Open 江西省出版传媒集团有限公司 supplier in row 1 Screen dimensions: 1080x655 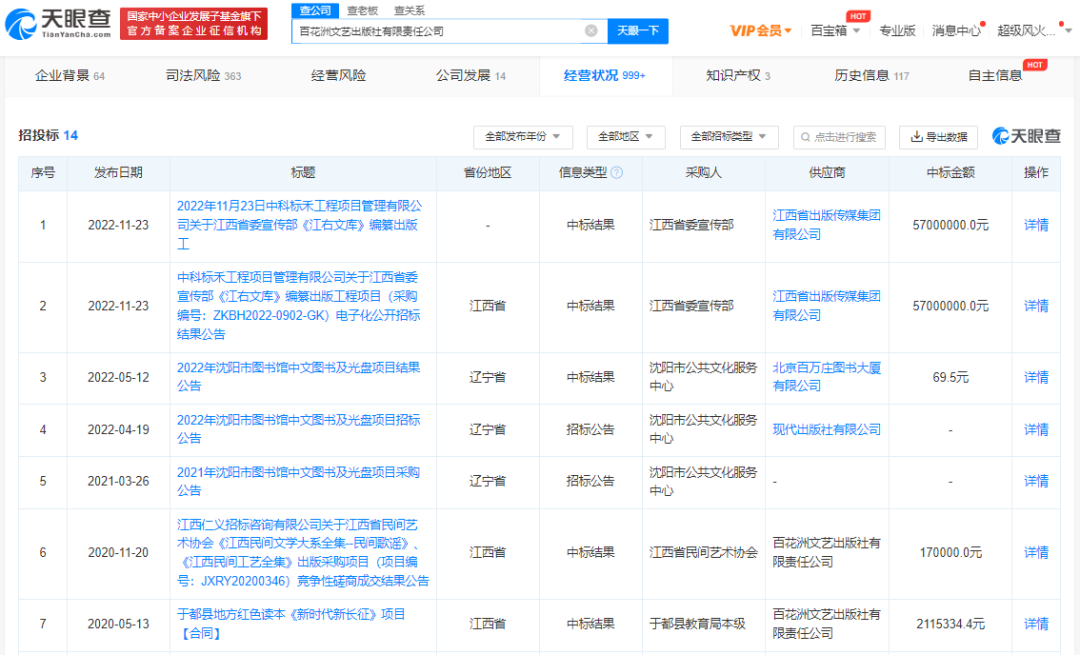pos(826,225)
